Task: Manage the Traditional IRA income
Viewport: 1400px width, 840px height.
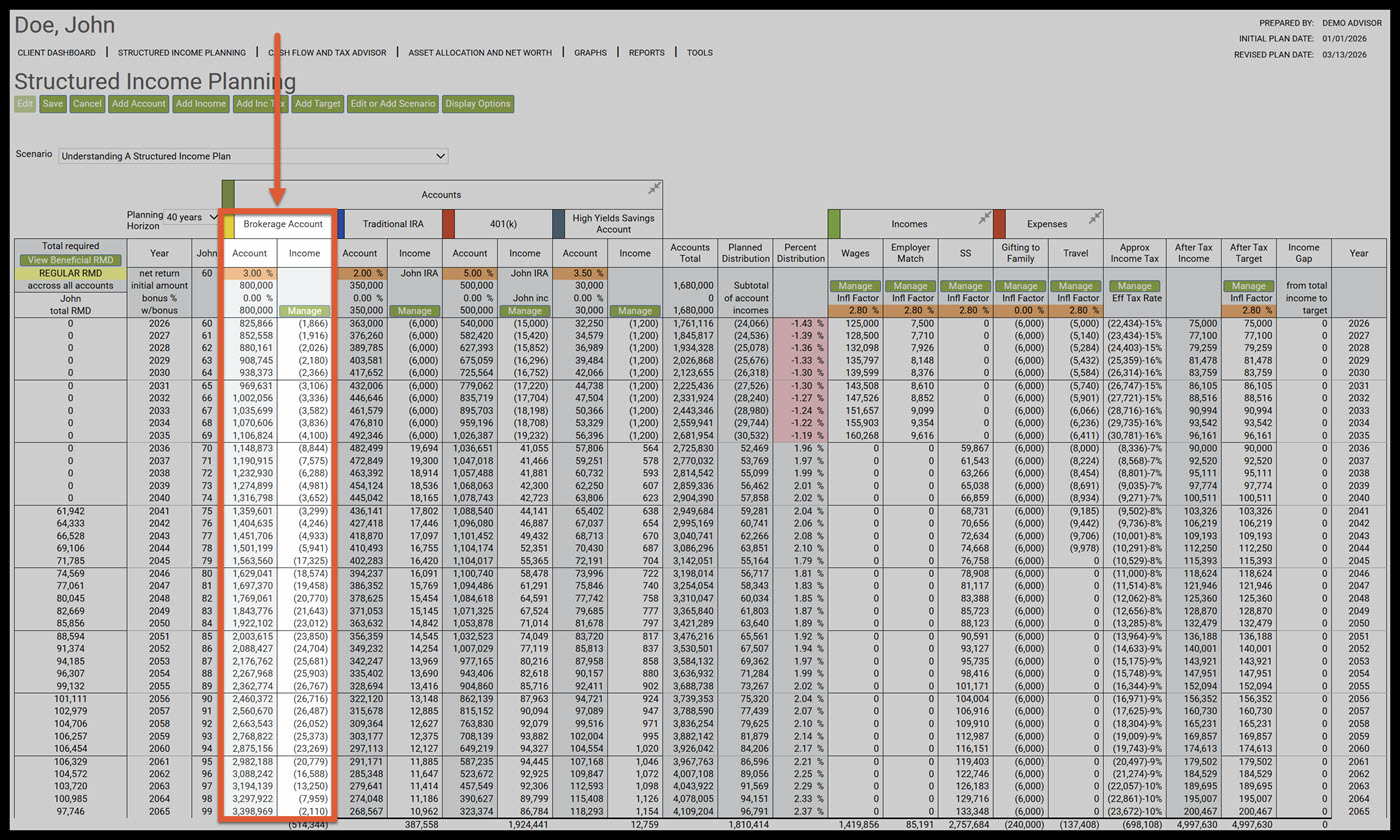Action: 414,311
